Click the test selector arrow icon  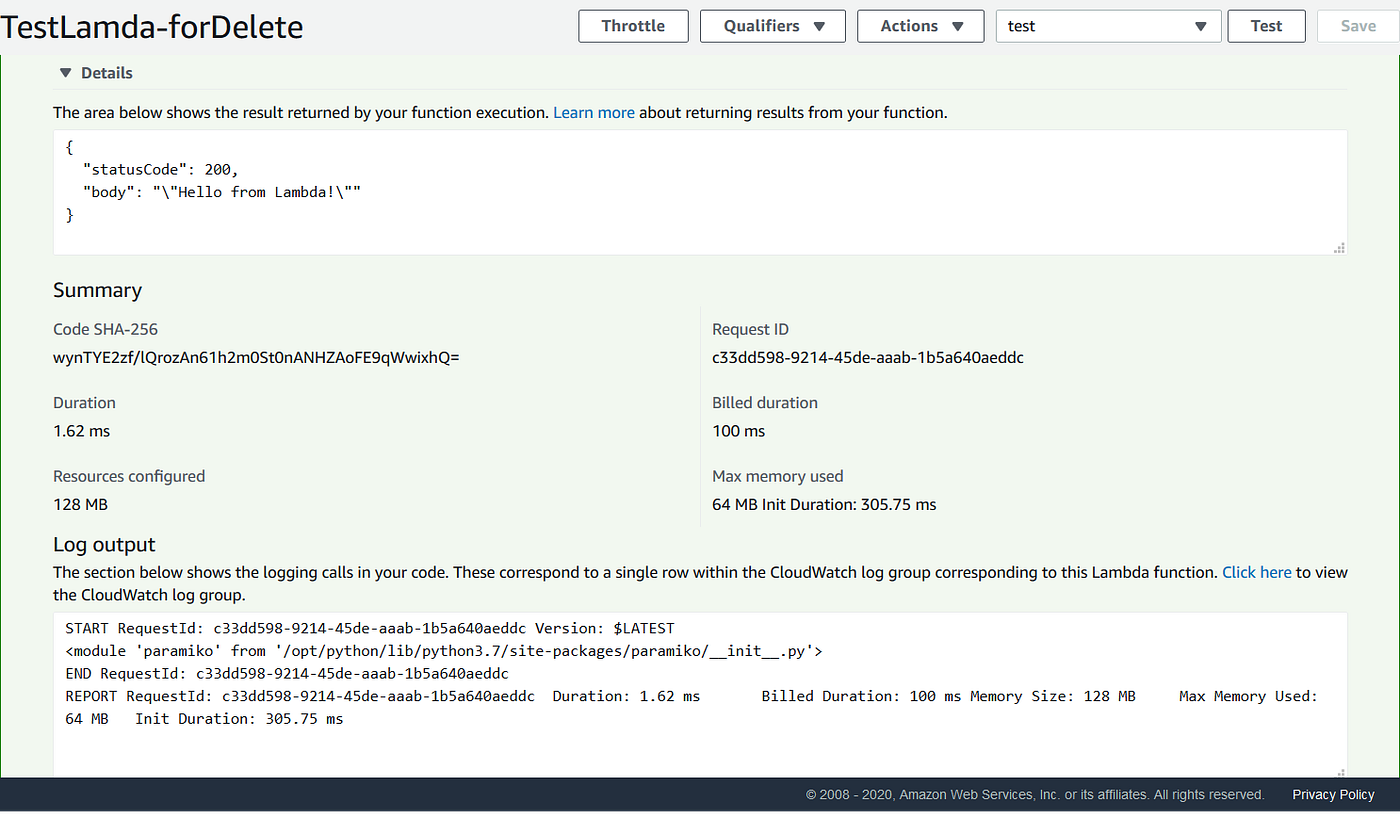point(1201,27)
